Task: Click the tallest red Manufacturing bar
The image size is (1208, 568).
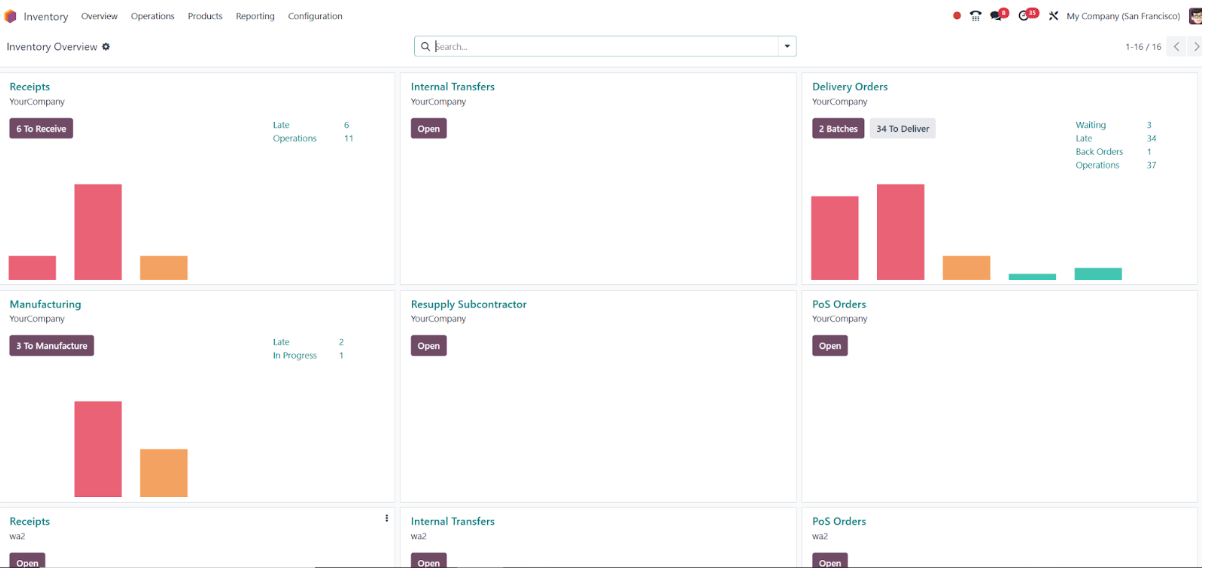Action: 98,449
